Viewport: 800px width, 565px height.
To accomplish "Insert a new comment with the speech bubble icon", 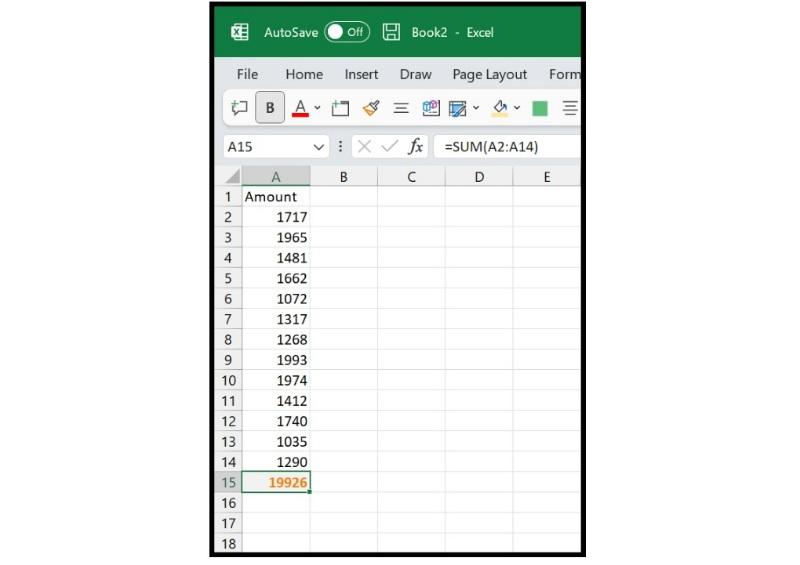I will coord(239,108).
